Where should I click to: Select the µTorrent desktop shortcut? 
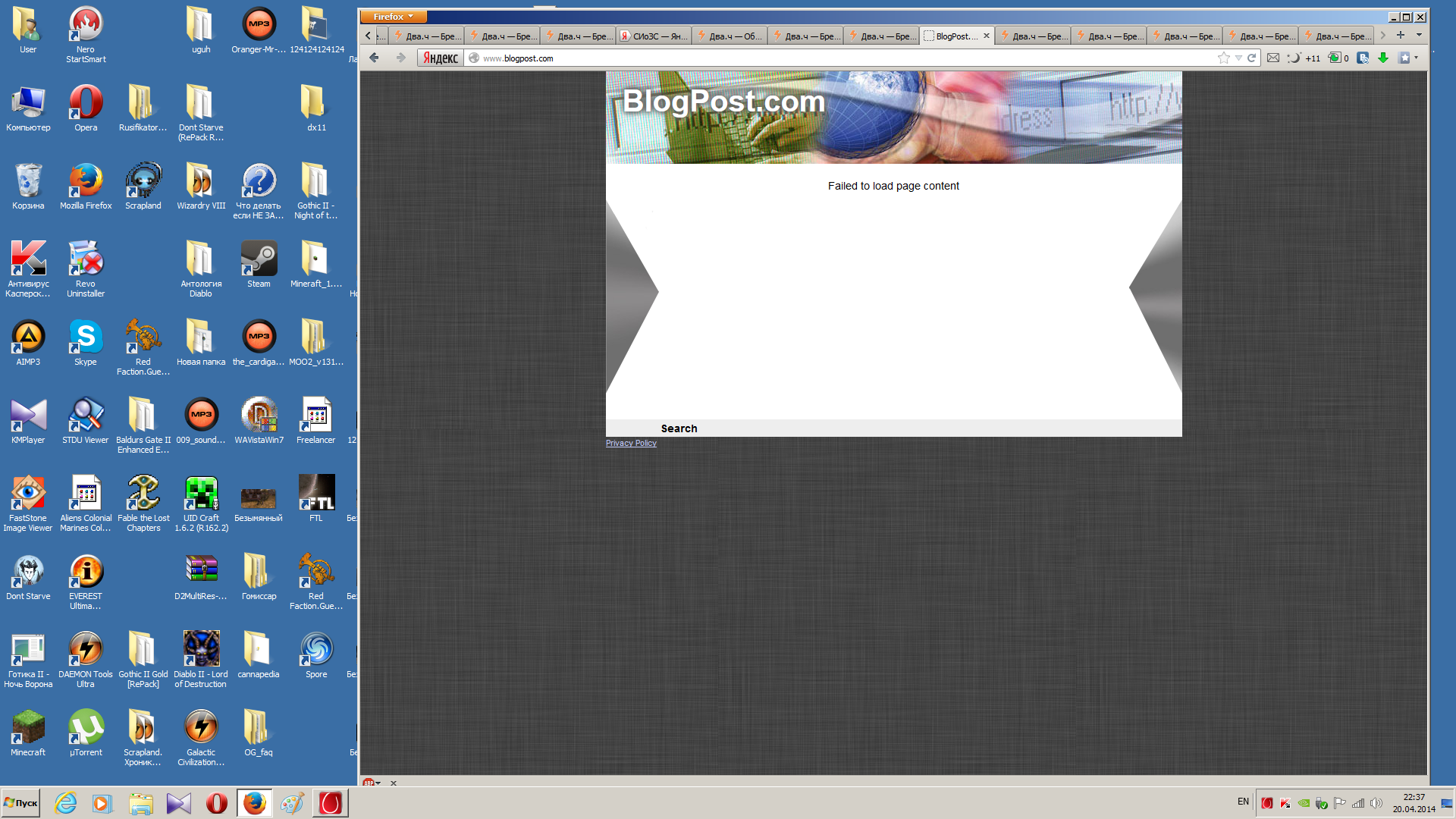86,733
